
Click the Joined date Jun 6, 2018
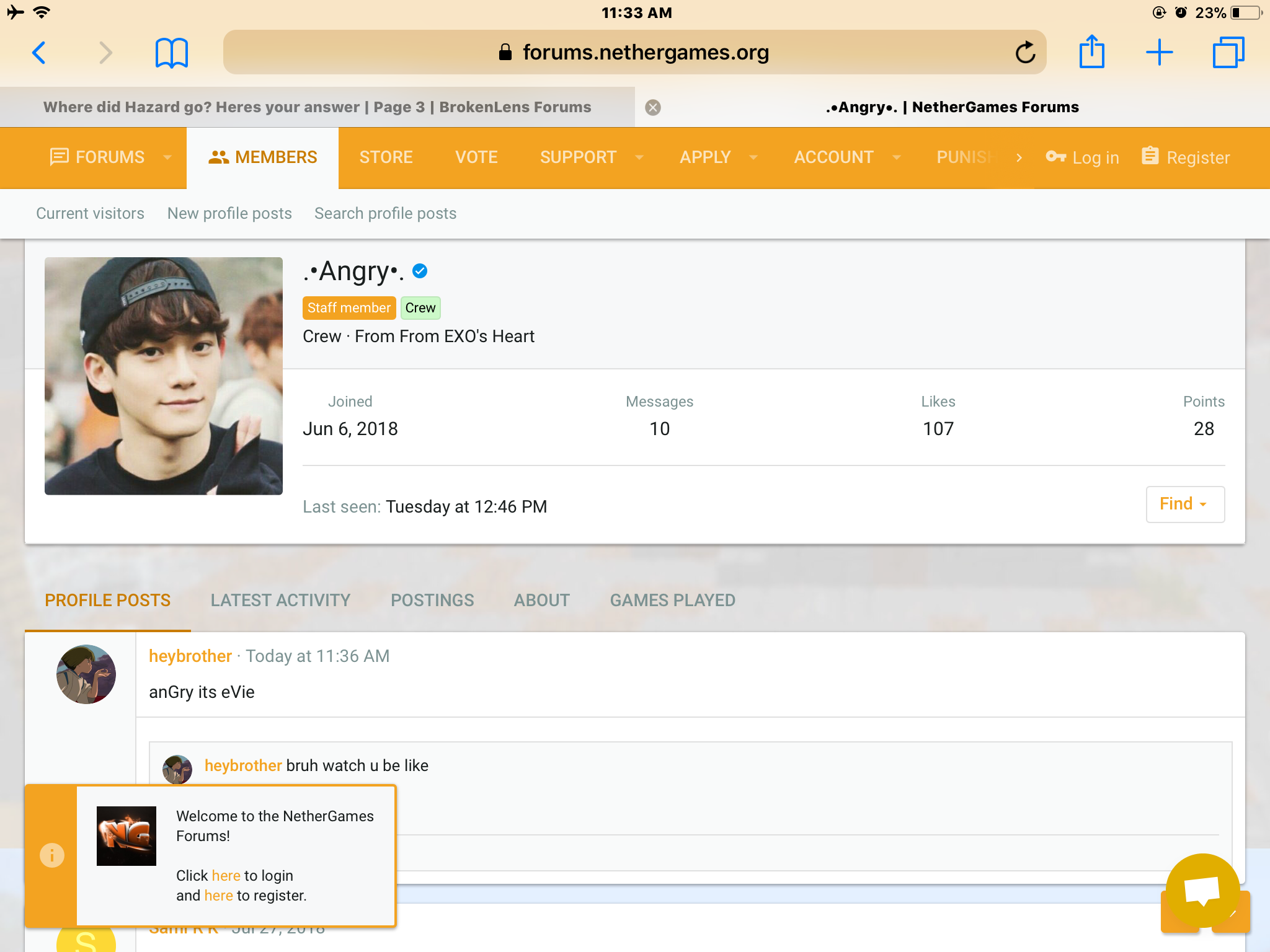tap(350, 429)
